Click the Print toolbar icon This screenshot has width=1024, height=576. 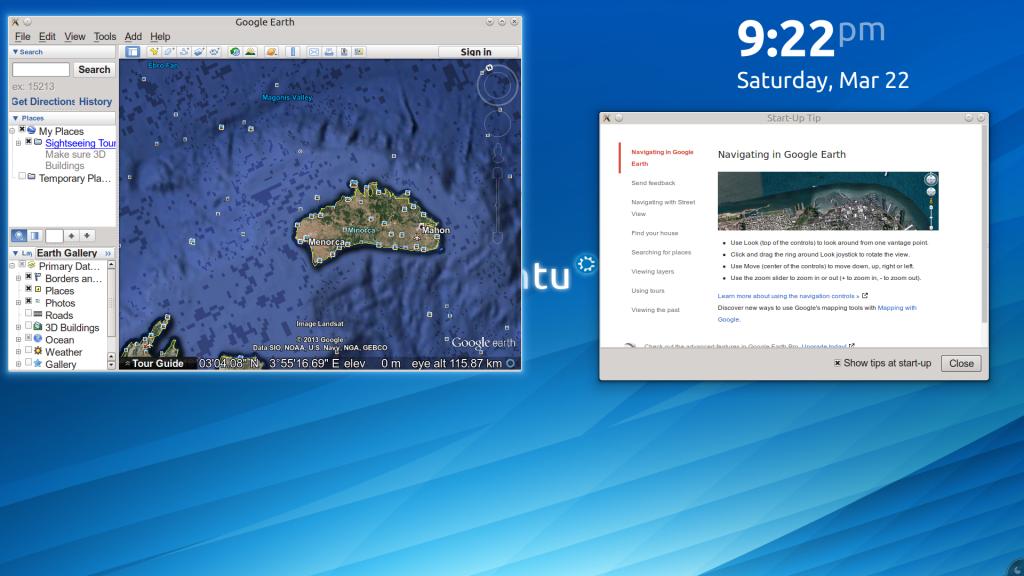329,52
